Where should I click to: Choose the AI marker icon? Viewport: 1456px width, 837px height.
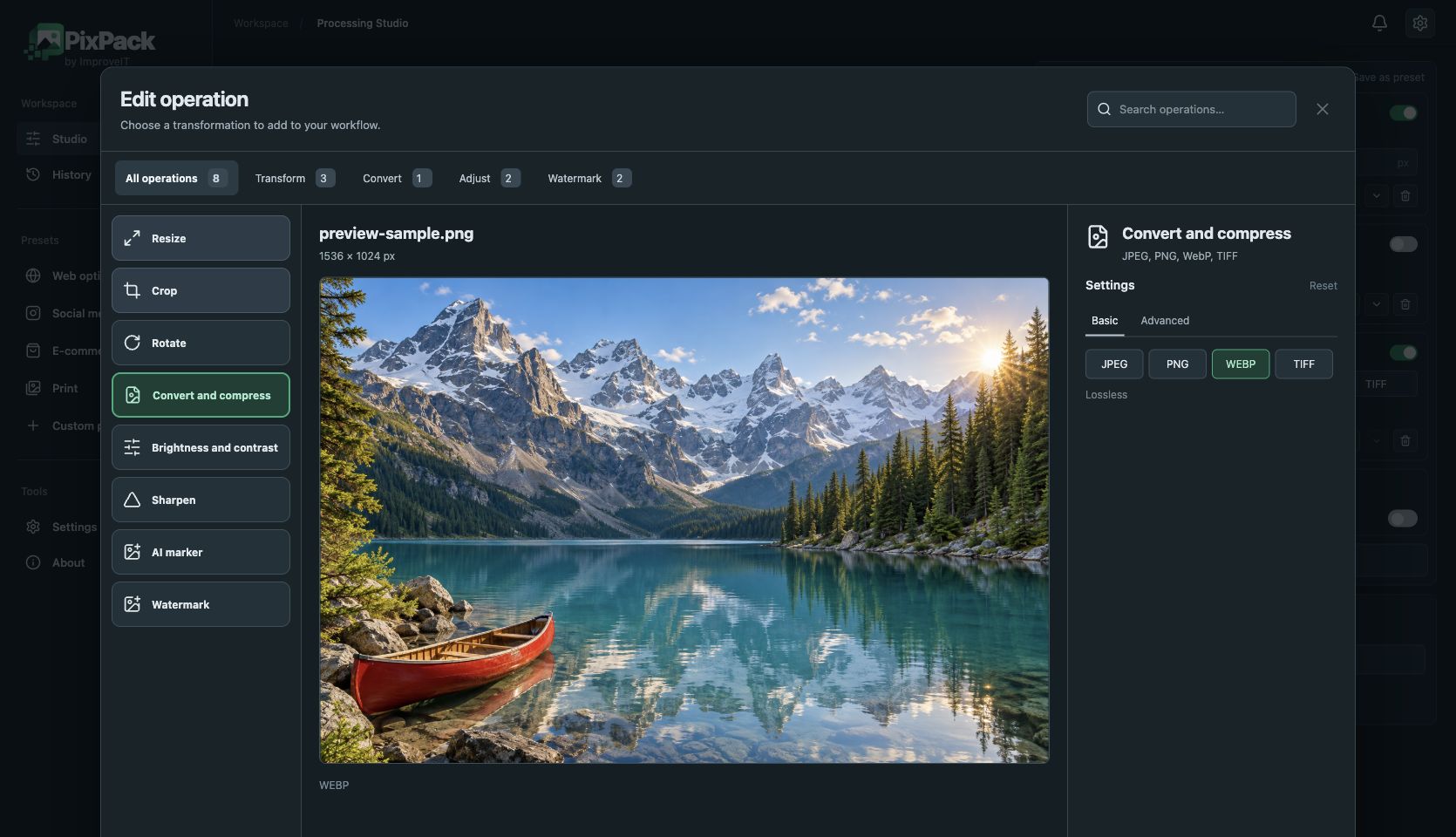point(132,552)
